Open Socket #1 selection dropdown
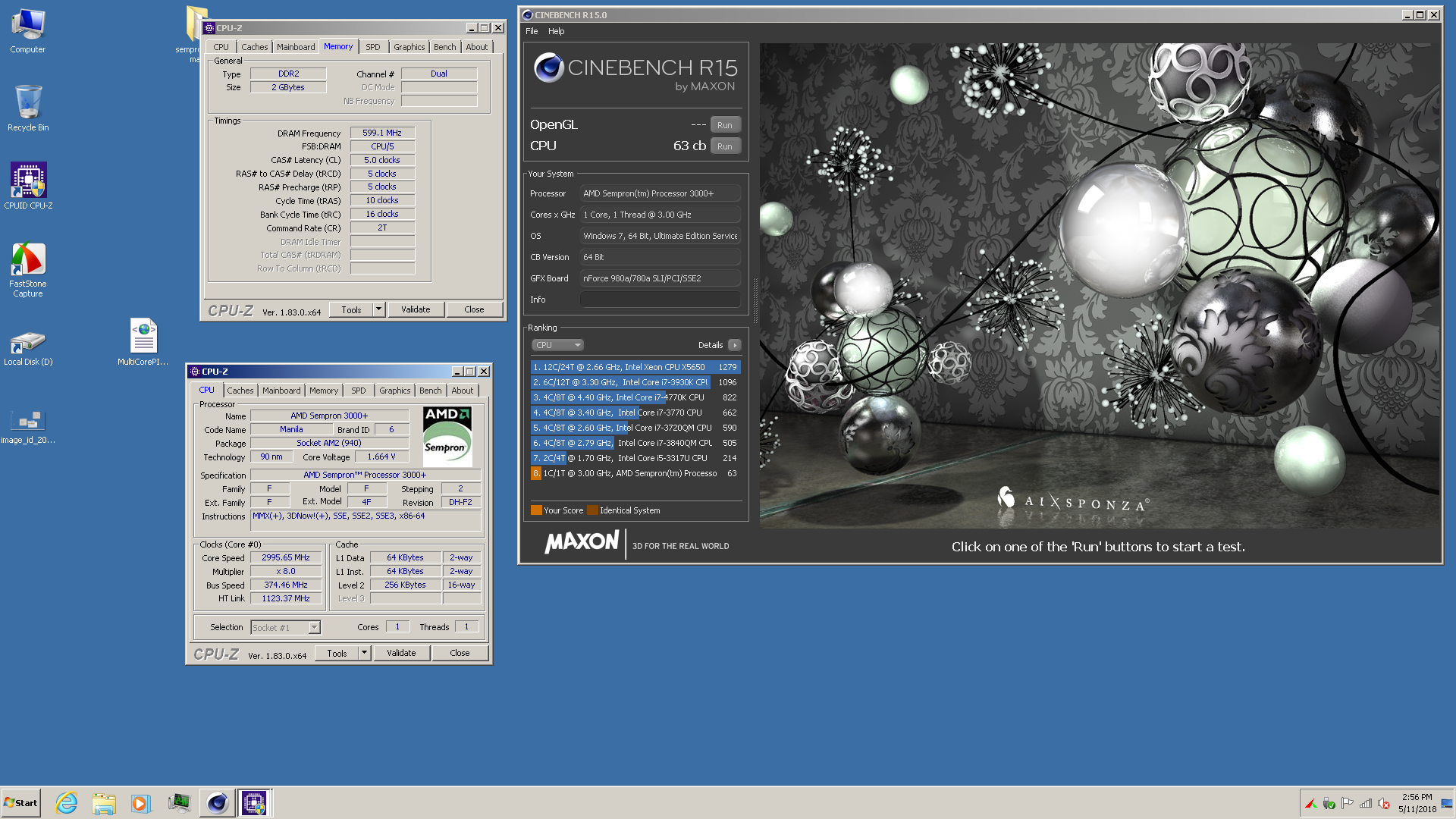Image resolution: width=1456 pixels, height=819 pixels. 286,627
